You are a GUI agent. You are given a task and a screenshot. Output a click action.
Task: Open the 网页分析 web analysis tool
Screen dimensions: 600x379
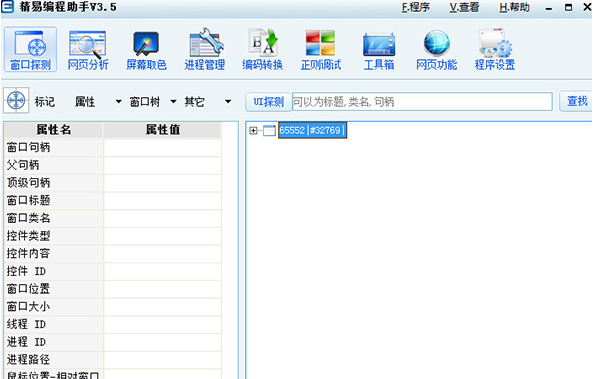[x=88, y=49]
